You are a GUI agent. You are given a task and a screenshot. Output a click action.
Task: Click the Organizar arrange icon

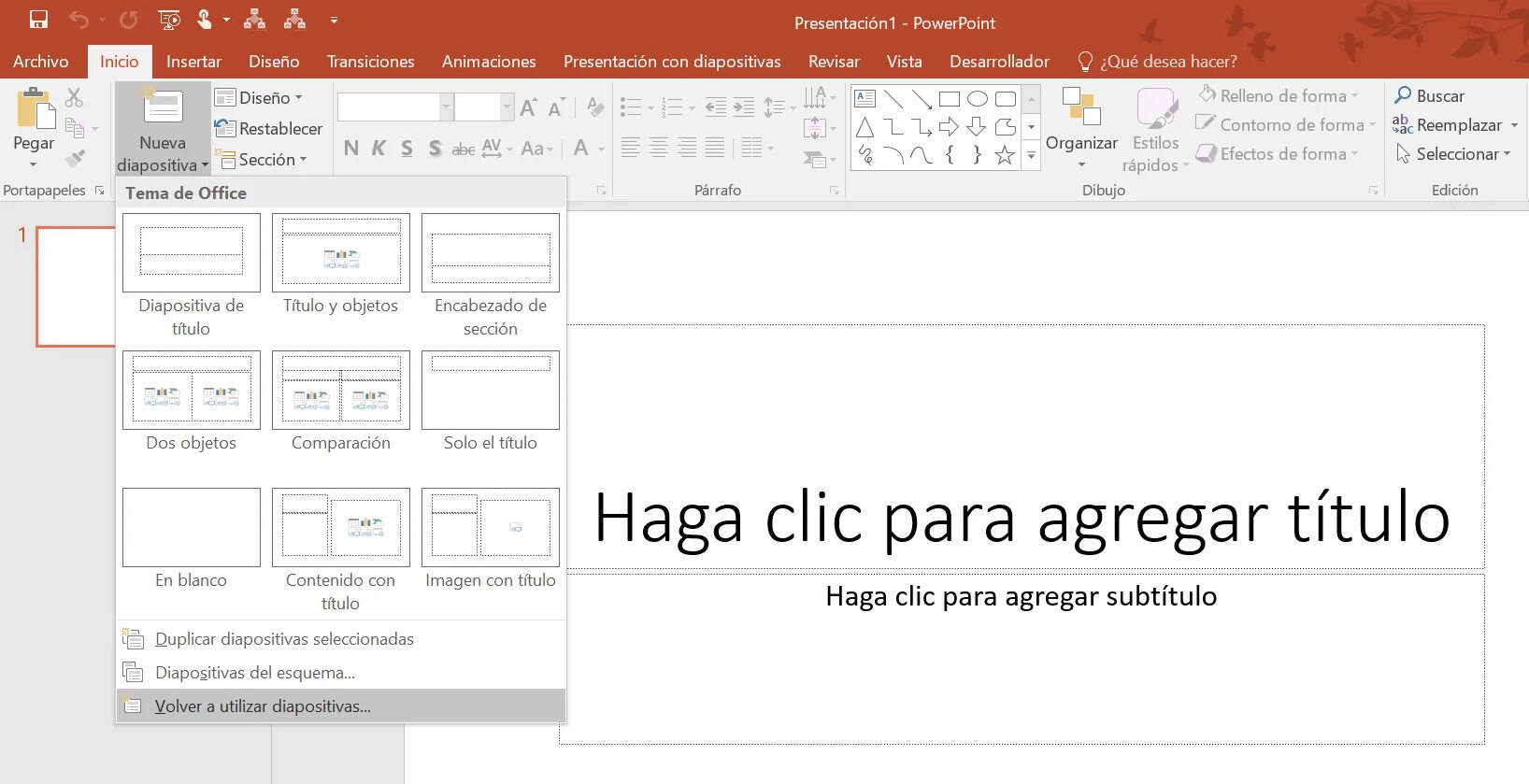click(1081, 107)
